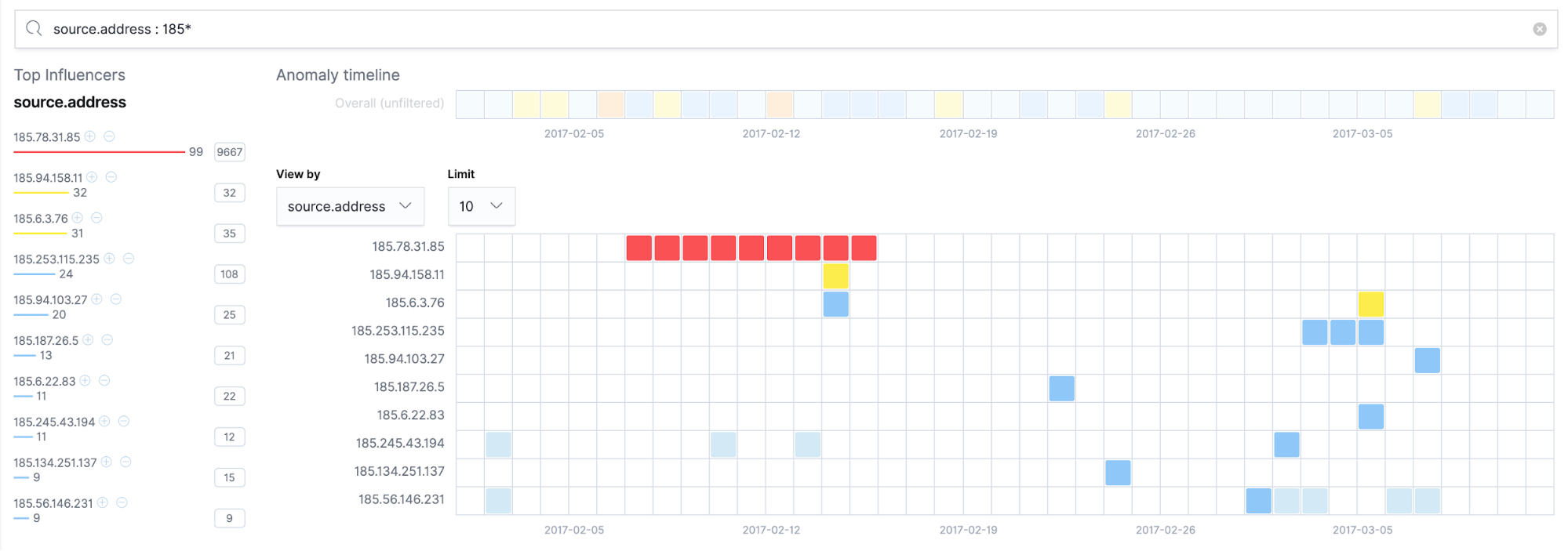Remove 185.94.103.27 using its minus icon
Viewport: 1568px width, 551px height.
[x=116, y=299]
